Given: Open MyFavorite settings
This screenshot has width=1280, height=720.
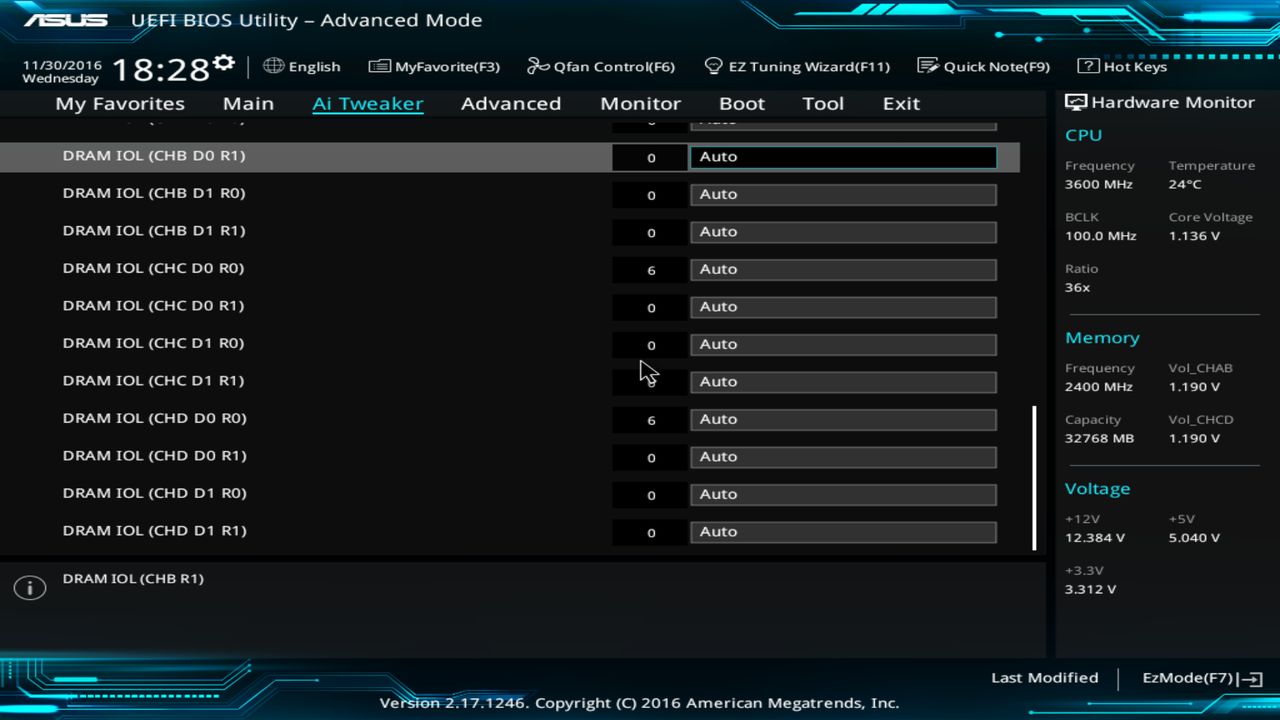Looking at the screenshot, I should tap(434, 66).
